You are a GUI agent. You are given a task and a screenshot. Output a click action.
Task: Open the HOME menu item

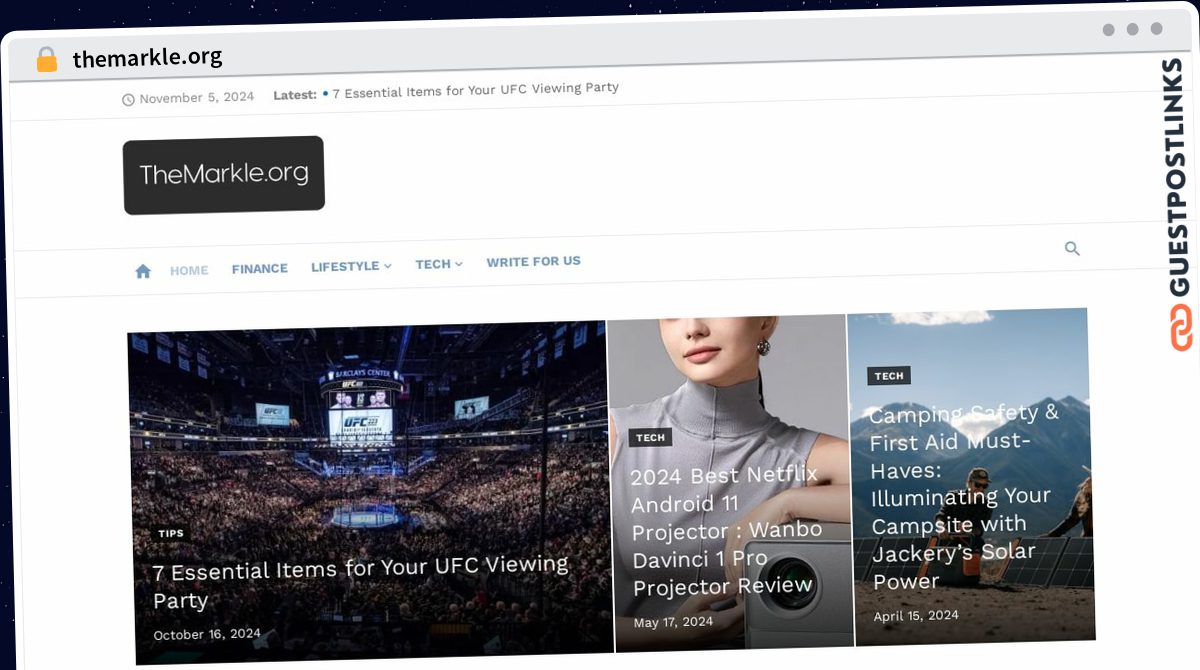pos(189,270)
